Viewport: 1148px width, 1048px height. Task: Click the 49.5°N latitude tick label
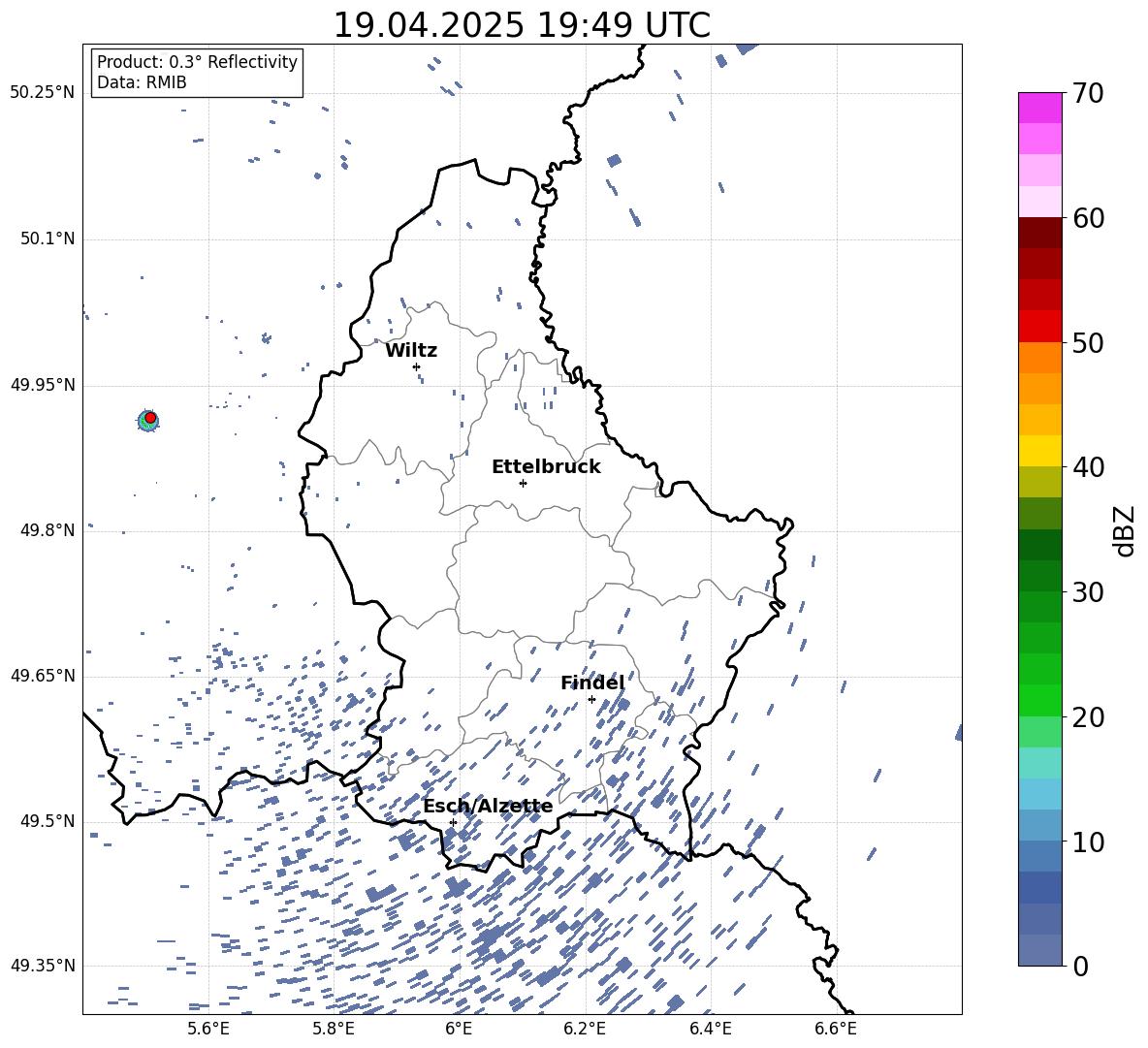point(48,821)
